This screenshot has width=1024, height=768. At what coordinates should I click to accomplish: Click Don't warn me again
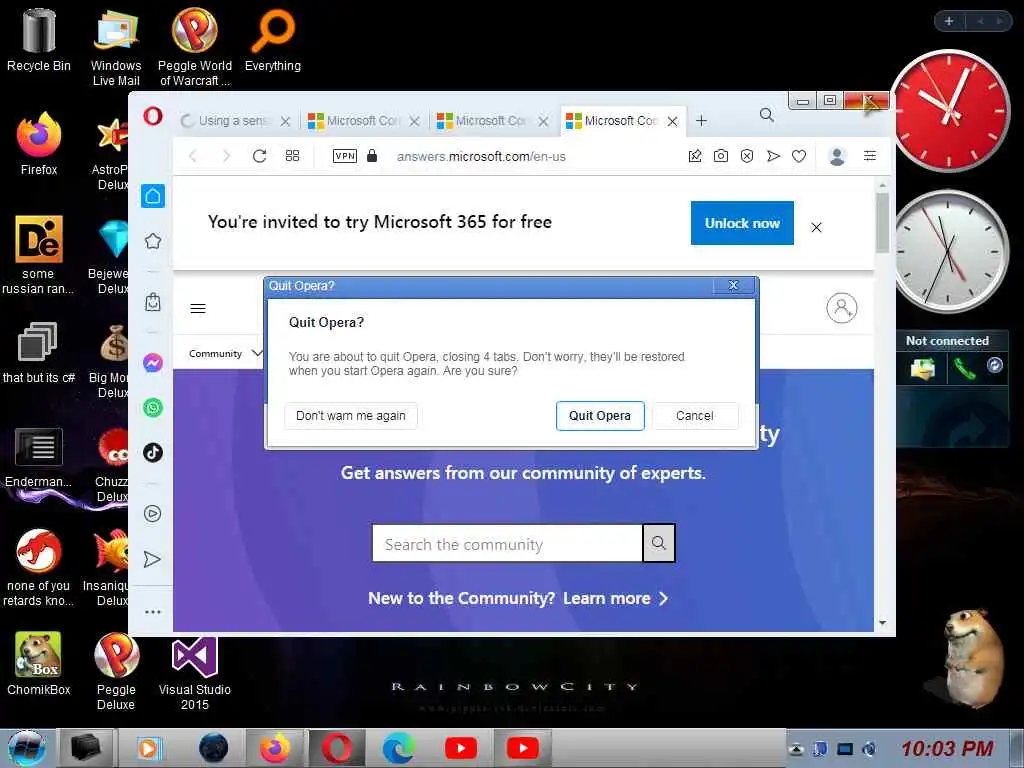pos(351,416)
